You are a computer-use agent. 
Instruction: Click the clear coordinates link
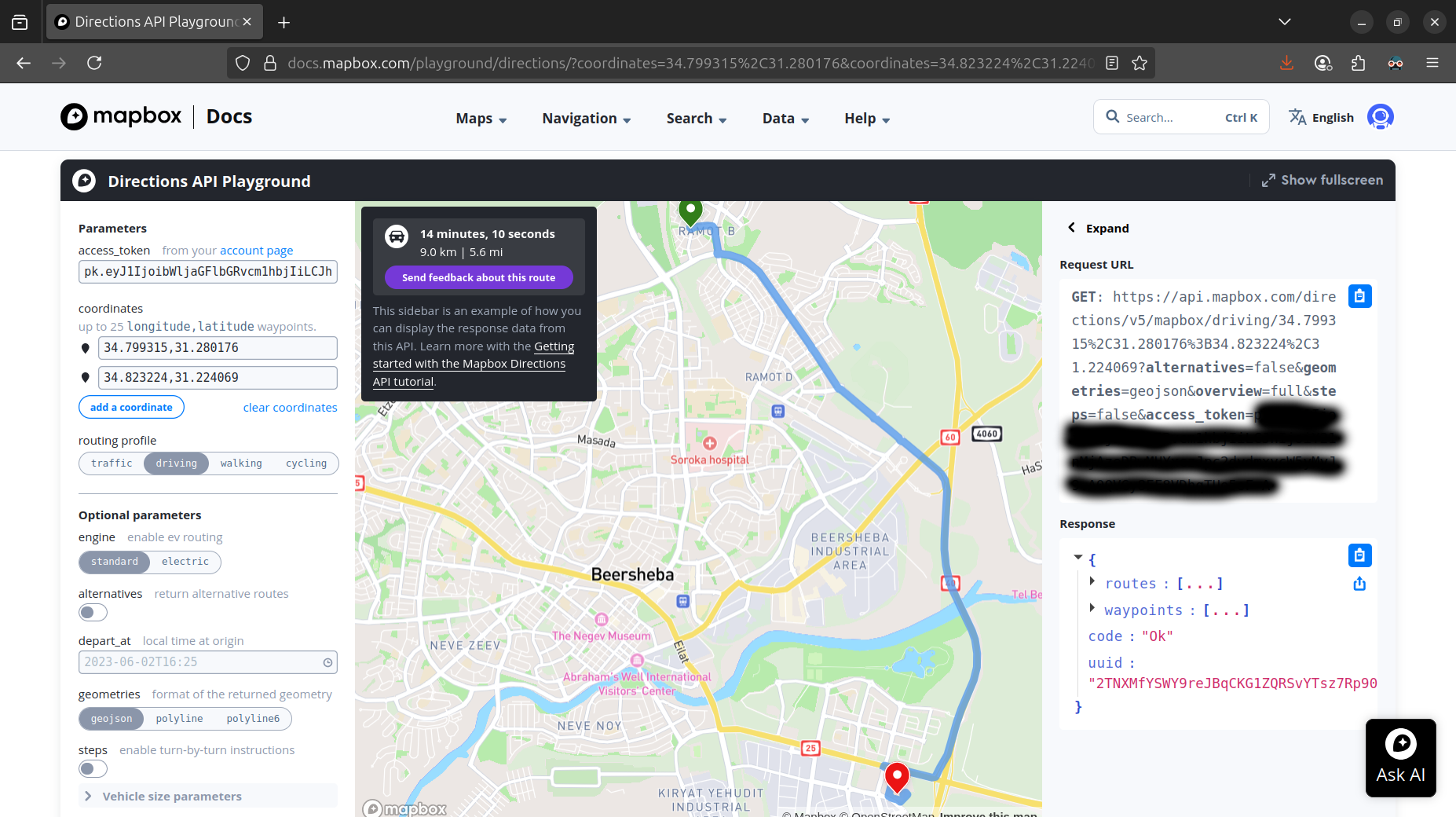click(x=290, y=407)
